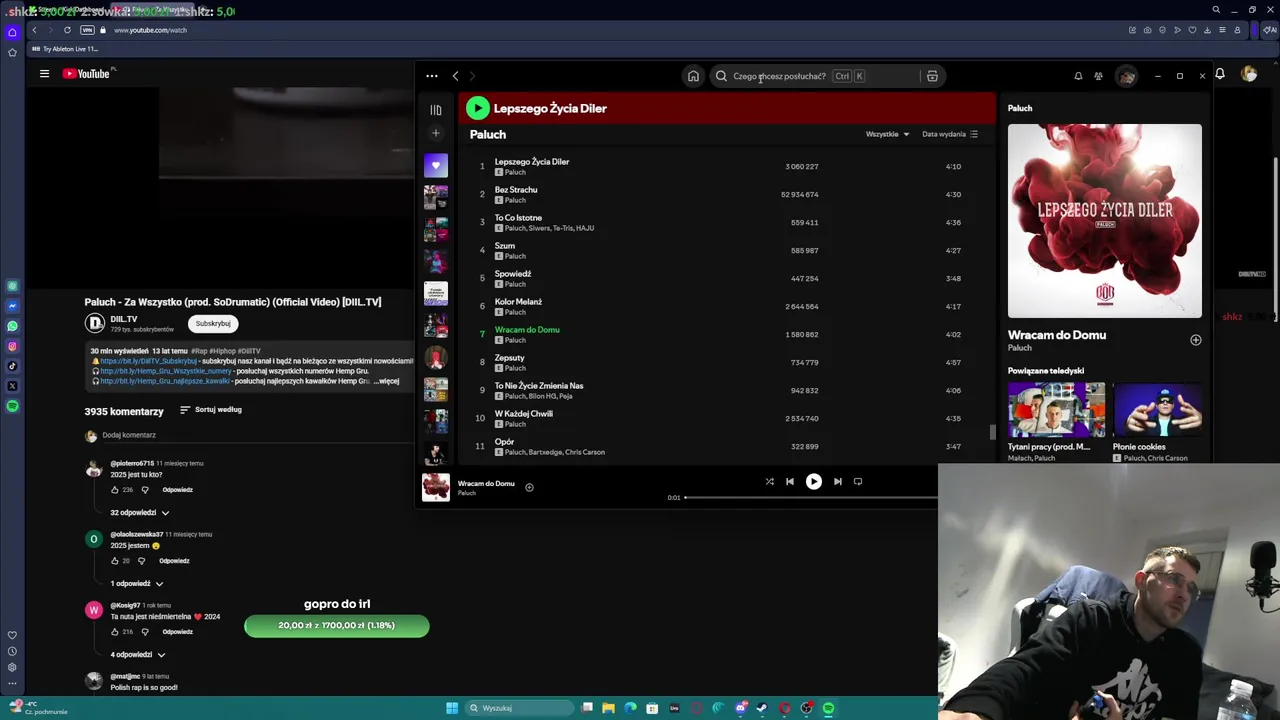Image resolution: width=1280 pixels, height=720 pixels.
Task: Toggle shuffle in Spotify player
Action: point(770,481)
